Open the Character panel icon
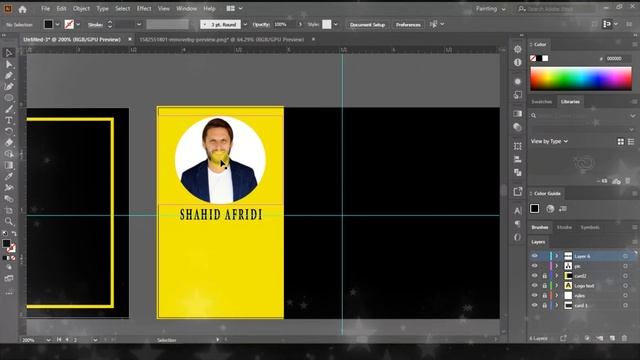This screenshot has height=360, width=640. point(518,211)
